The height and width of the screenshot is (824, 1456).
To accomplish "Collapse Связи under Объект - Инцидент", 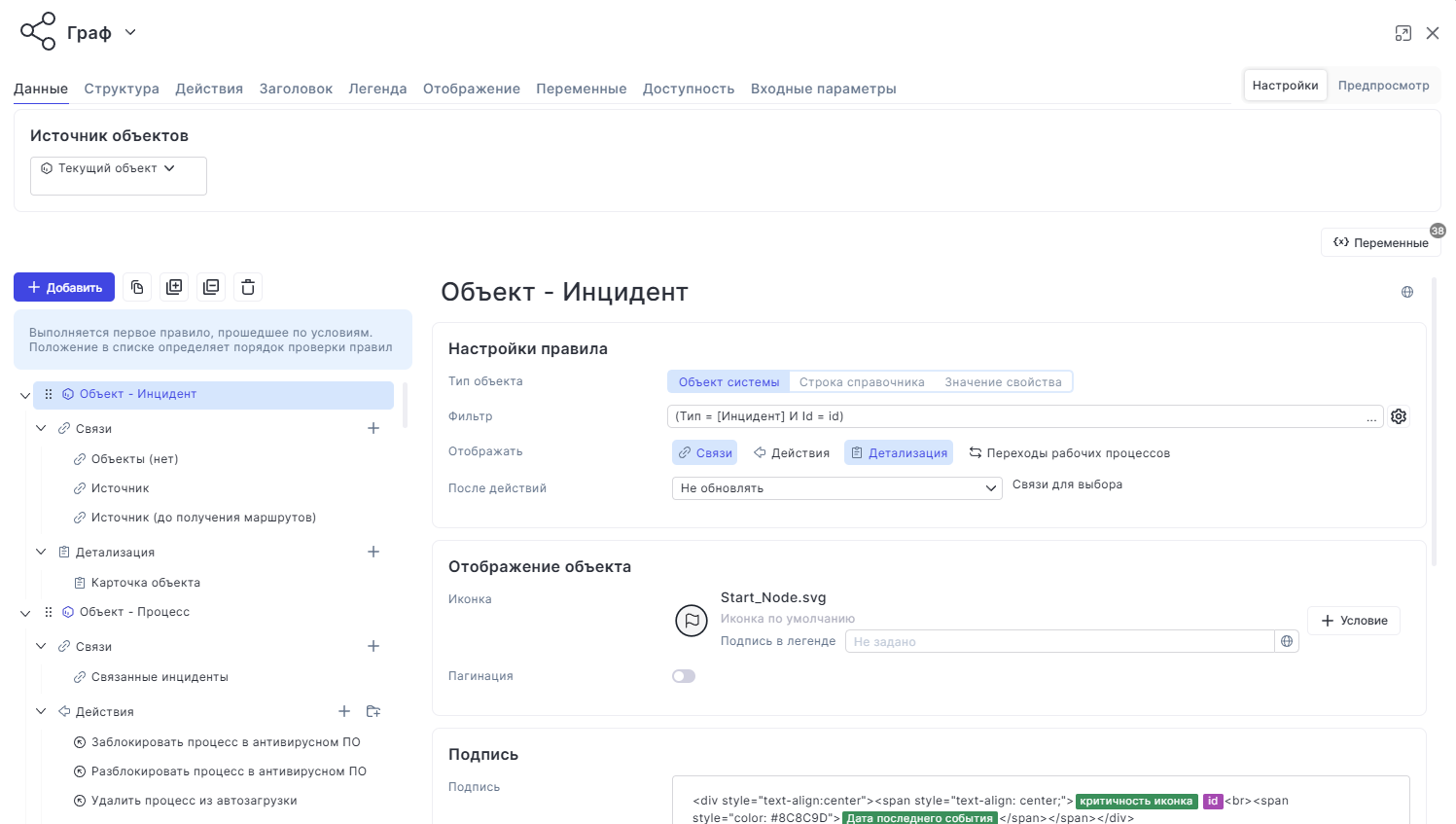I will (41, 428).
